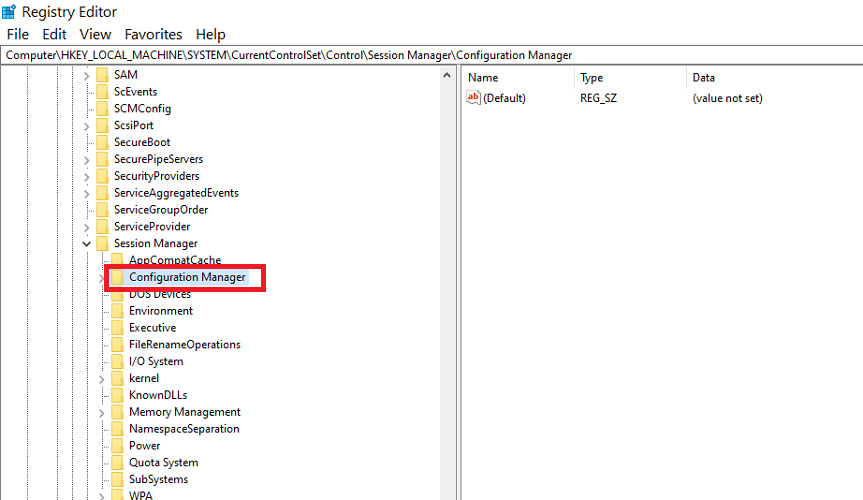Select the DOS Devices key label
Screen dimensions: 863x500
(160, 295)
